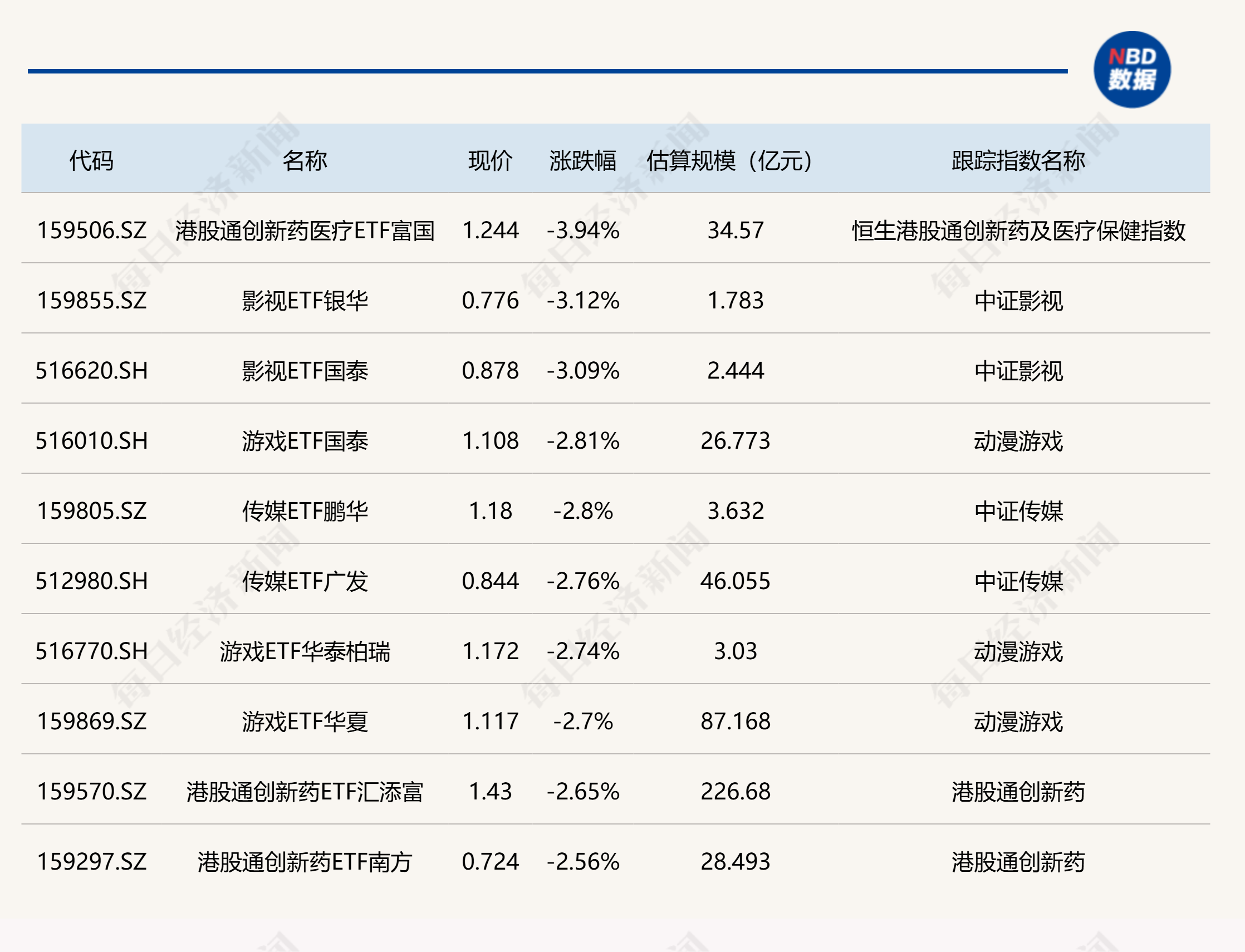Click scale value 2.444
This screenshot has height=952, width=1245.
[x=735, y=371]
